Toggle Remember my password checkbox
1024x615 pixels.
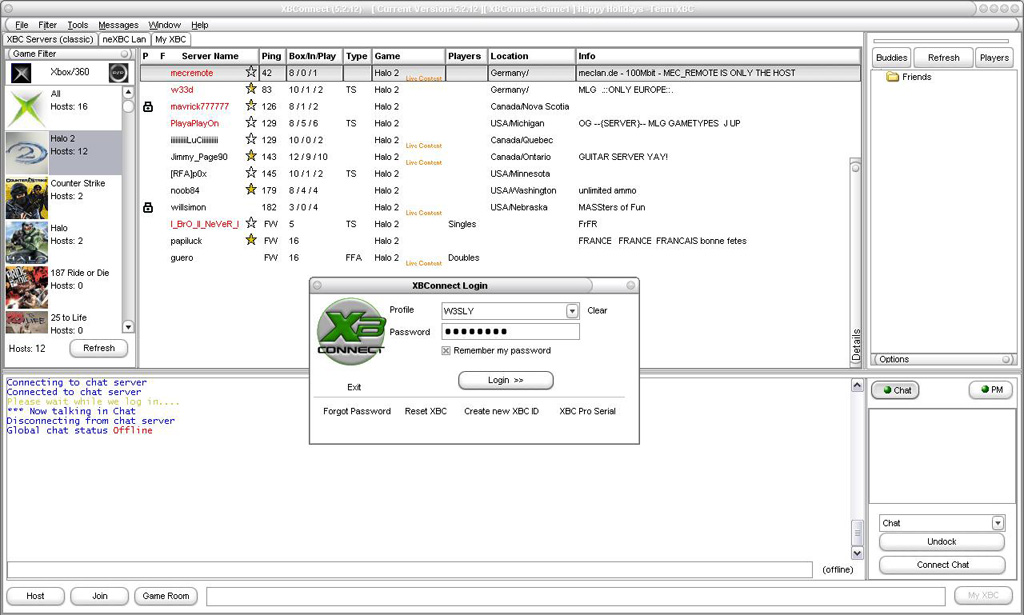tap(446, 351)
